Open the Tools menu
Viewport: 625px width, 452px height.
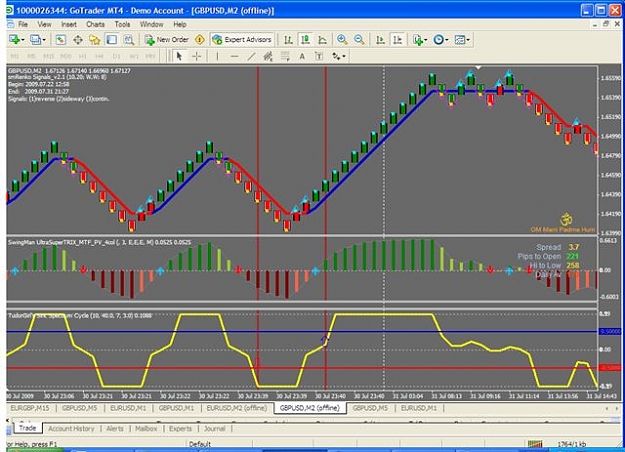(x=122, y=24)
